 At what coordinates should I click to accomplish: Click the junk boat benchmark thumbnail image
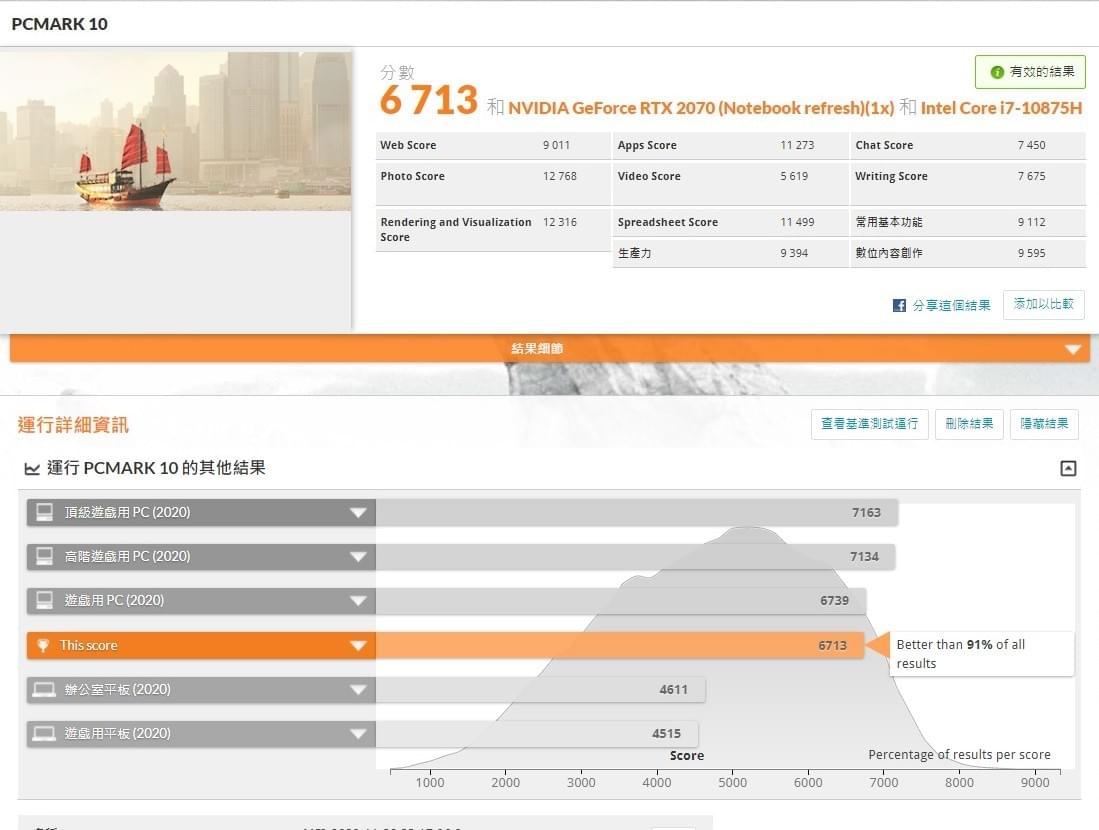(175, 131)
